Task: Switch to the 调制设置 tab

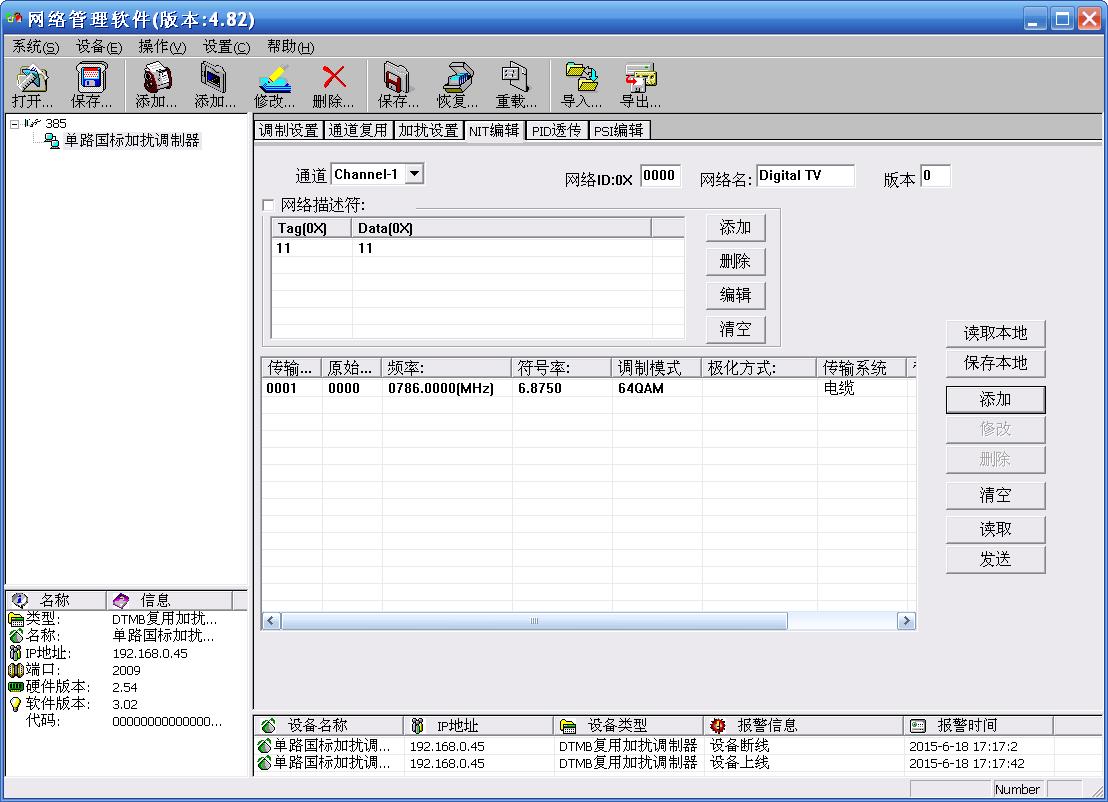Action: click(x=288, y=130)
